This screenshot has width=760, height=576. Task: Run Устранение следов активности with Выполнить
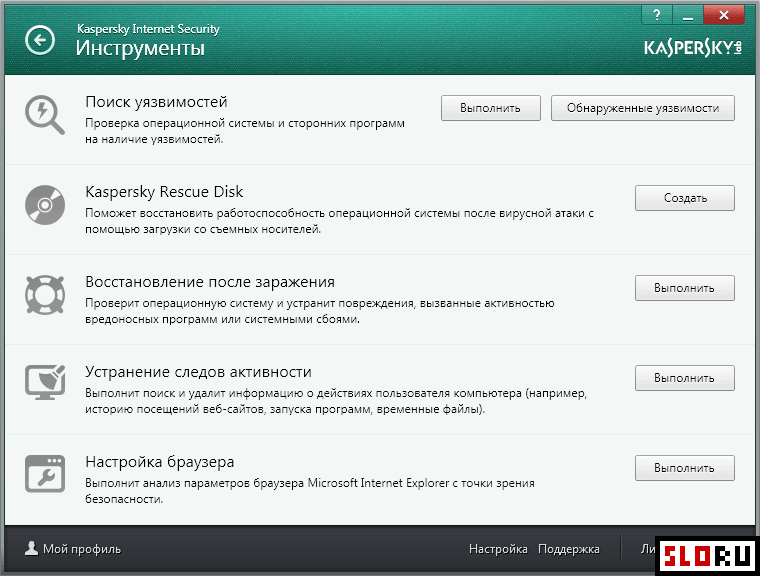[x=685, y=378]
